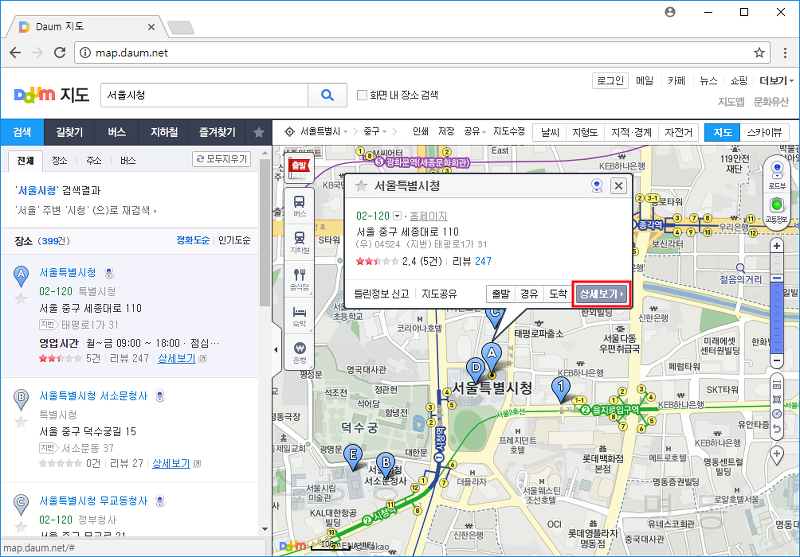Select 버스 tab in main navigation
This screenshot has width=800, height=557.
[x=117, y=133]
